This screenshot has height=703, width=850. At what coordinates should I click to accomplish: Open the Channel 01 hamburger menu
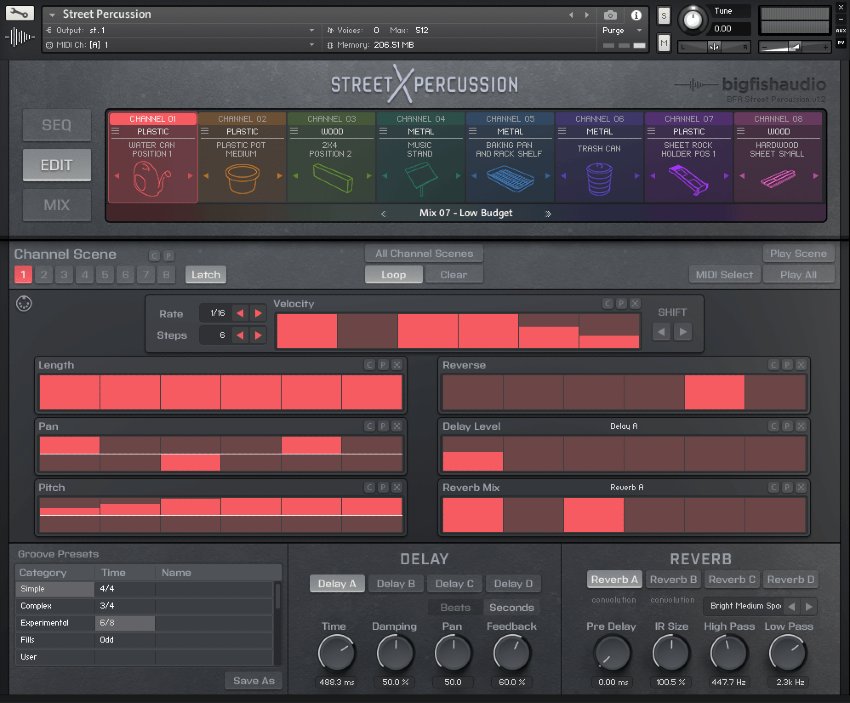(115, 131)
